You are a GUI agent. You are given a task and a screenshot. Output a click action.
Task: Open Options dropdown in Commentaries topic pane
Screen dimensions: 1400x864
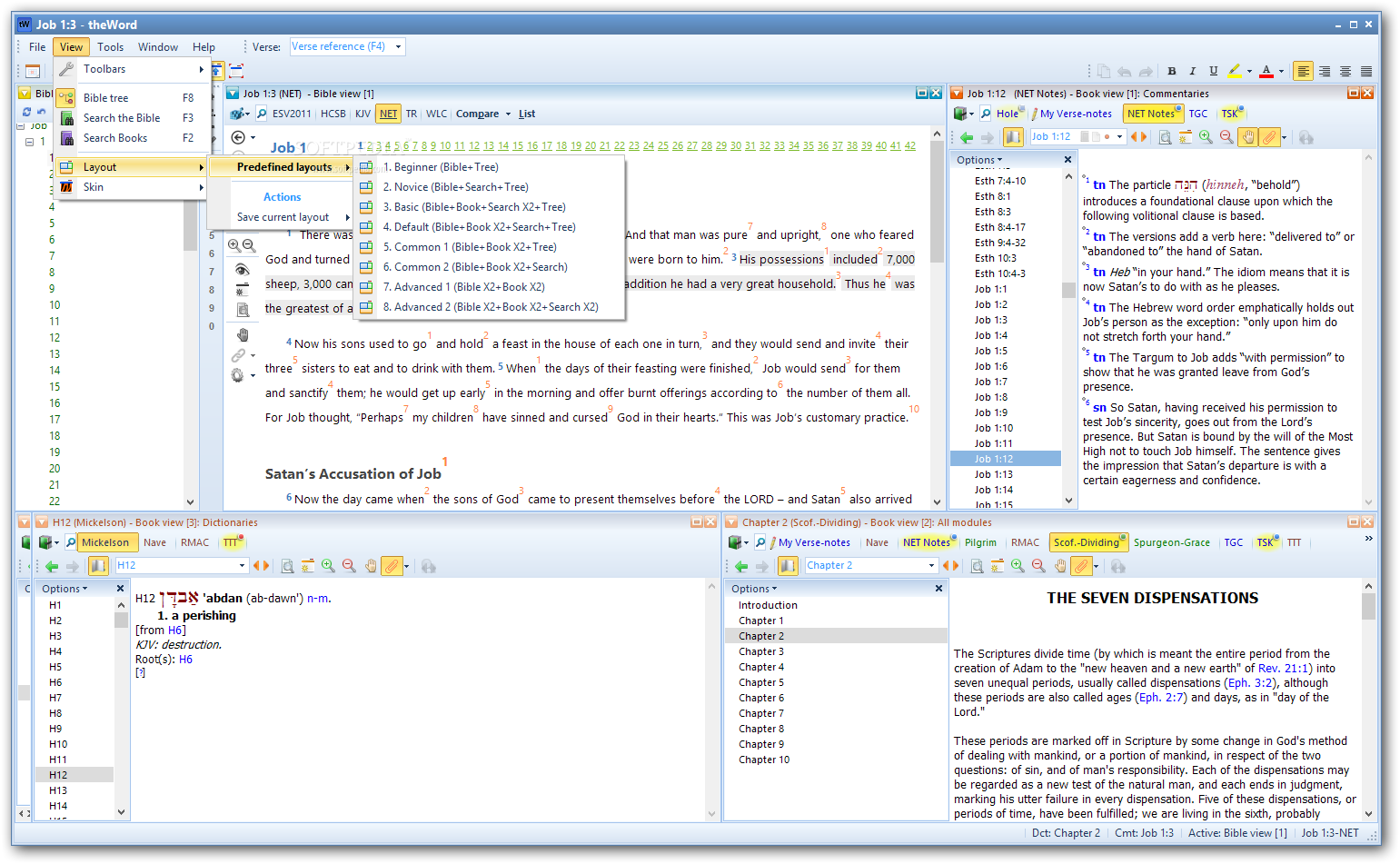979,160
